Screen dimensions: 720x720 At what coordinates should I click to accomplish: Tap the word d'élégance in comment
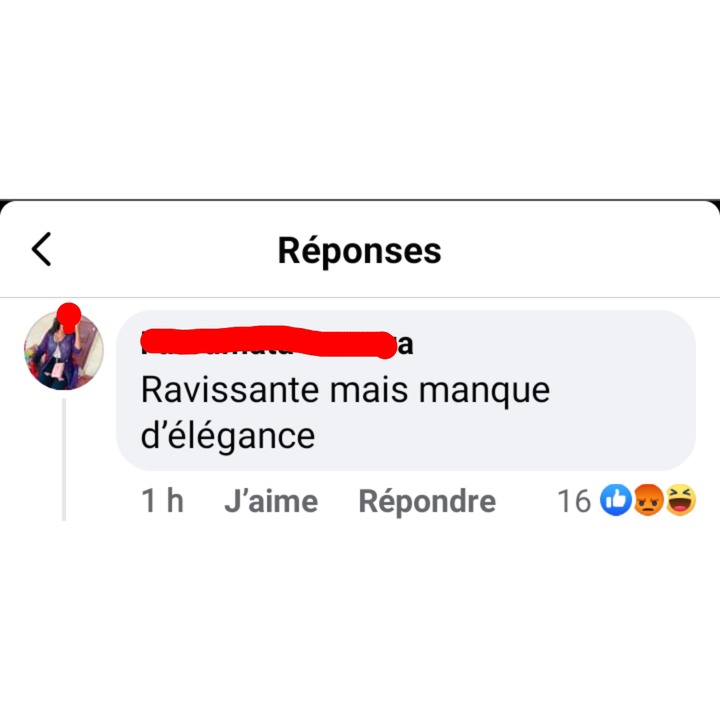(228, 436)
